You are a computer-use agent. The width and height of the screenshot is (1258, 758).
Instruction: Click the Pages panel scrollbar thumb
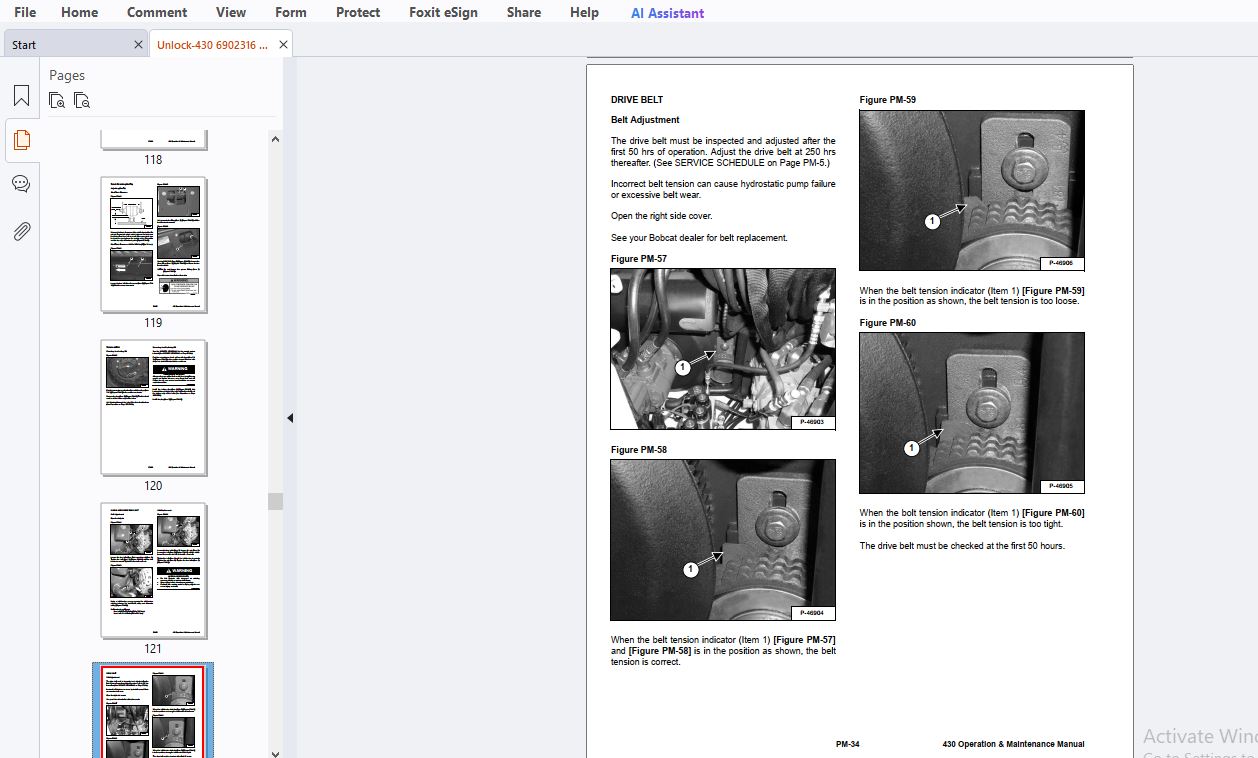[275, 501]
